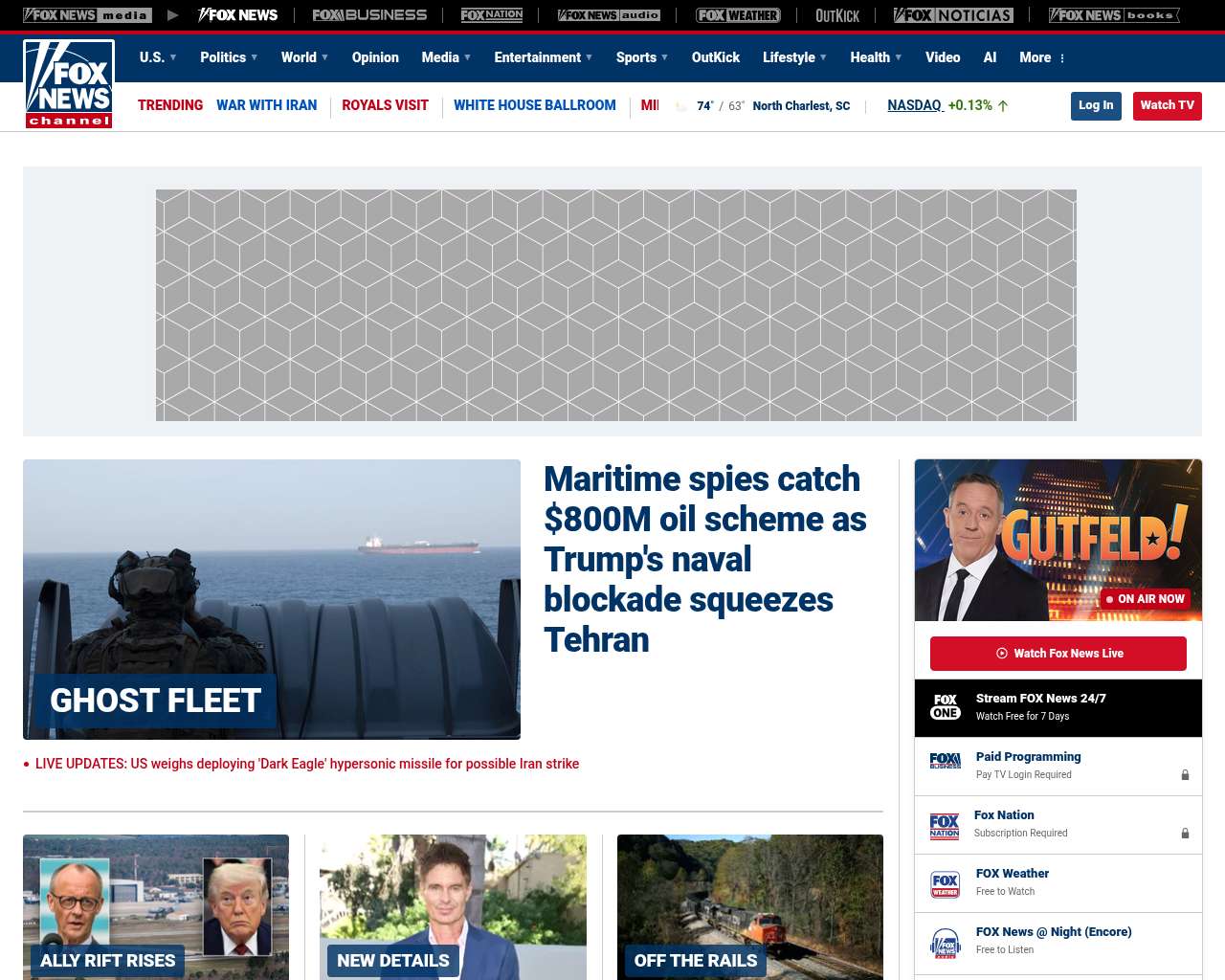Open the OFF THE RAILS story thumbnail
The height and width of the screenshot is (980, 1225).
[x=750, y=907]
